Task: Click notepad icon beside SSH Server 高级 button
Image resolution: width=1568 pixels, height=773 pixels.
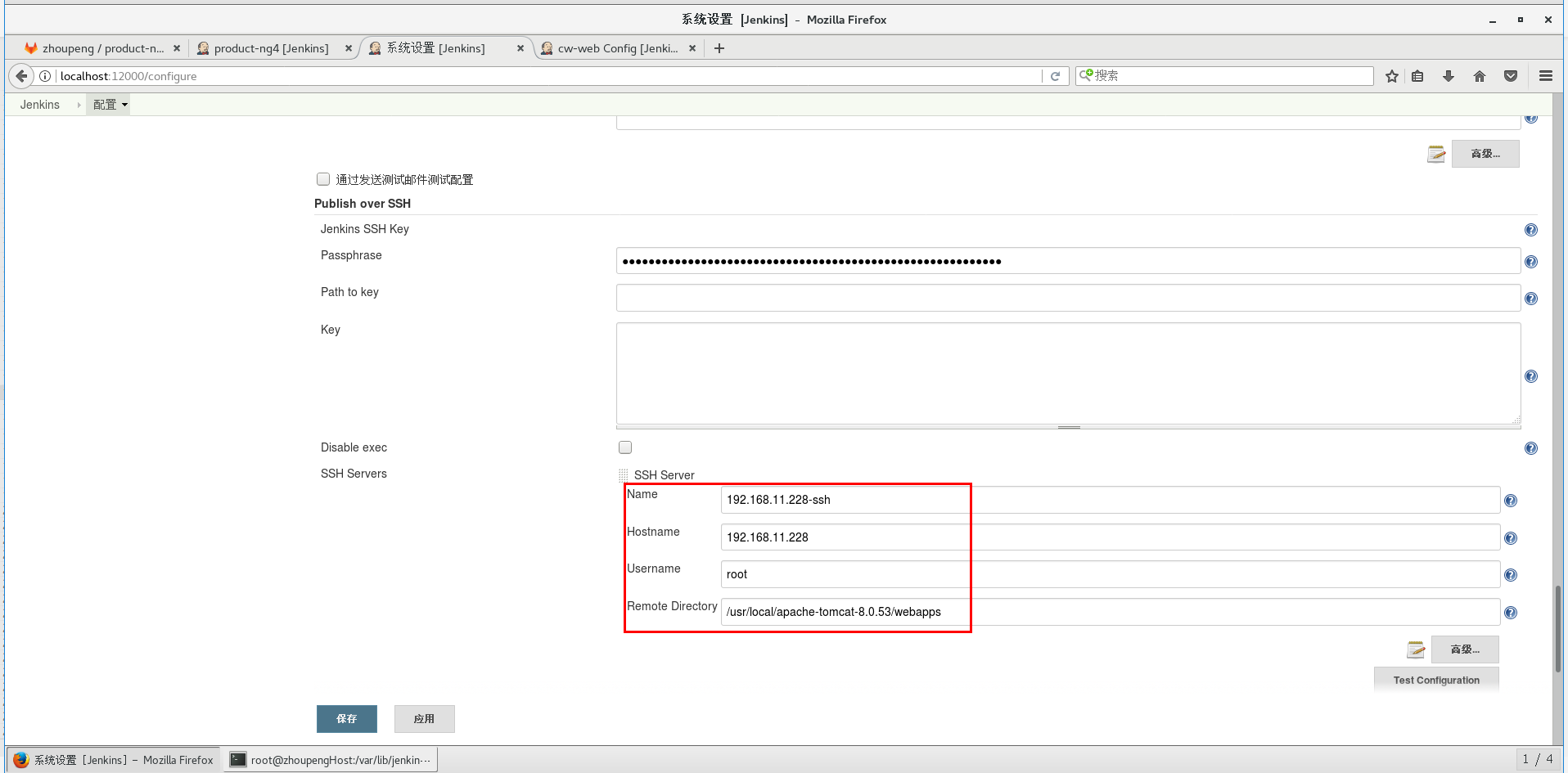Action: (x=1416, y=649)
